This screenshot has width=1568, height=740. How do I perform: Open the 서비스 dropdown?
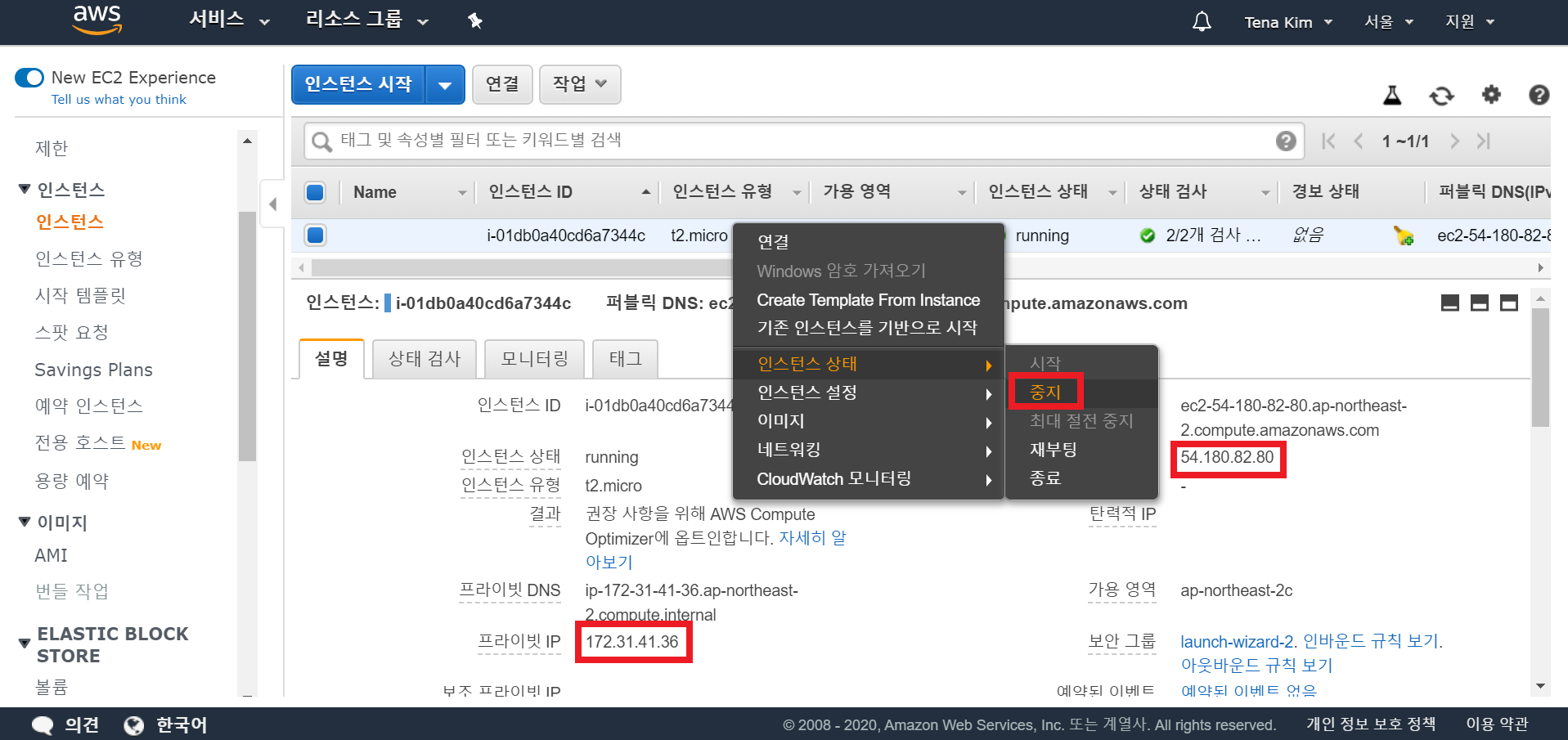point(229,20)
